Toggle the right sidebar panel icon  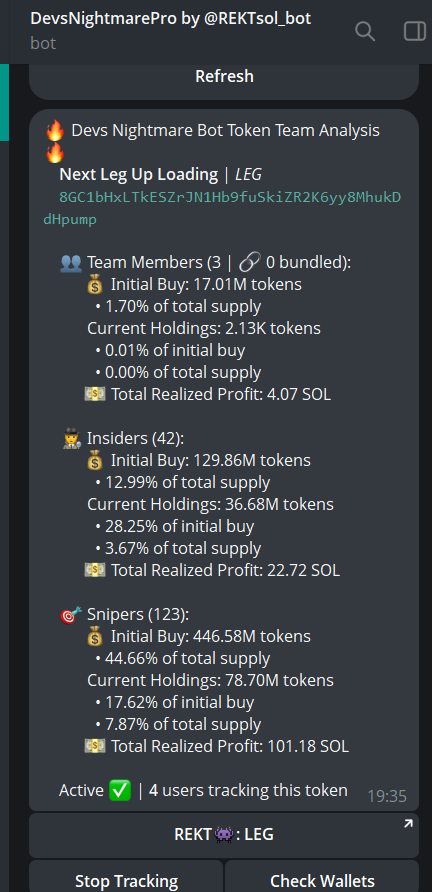coord(415,31)
